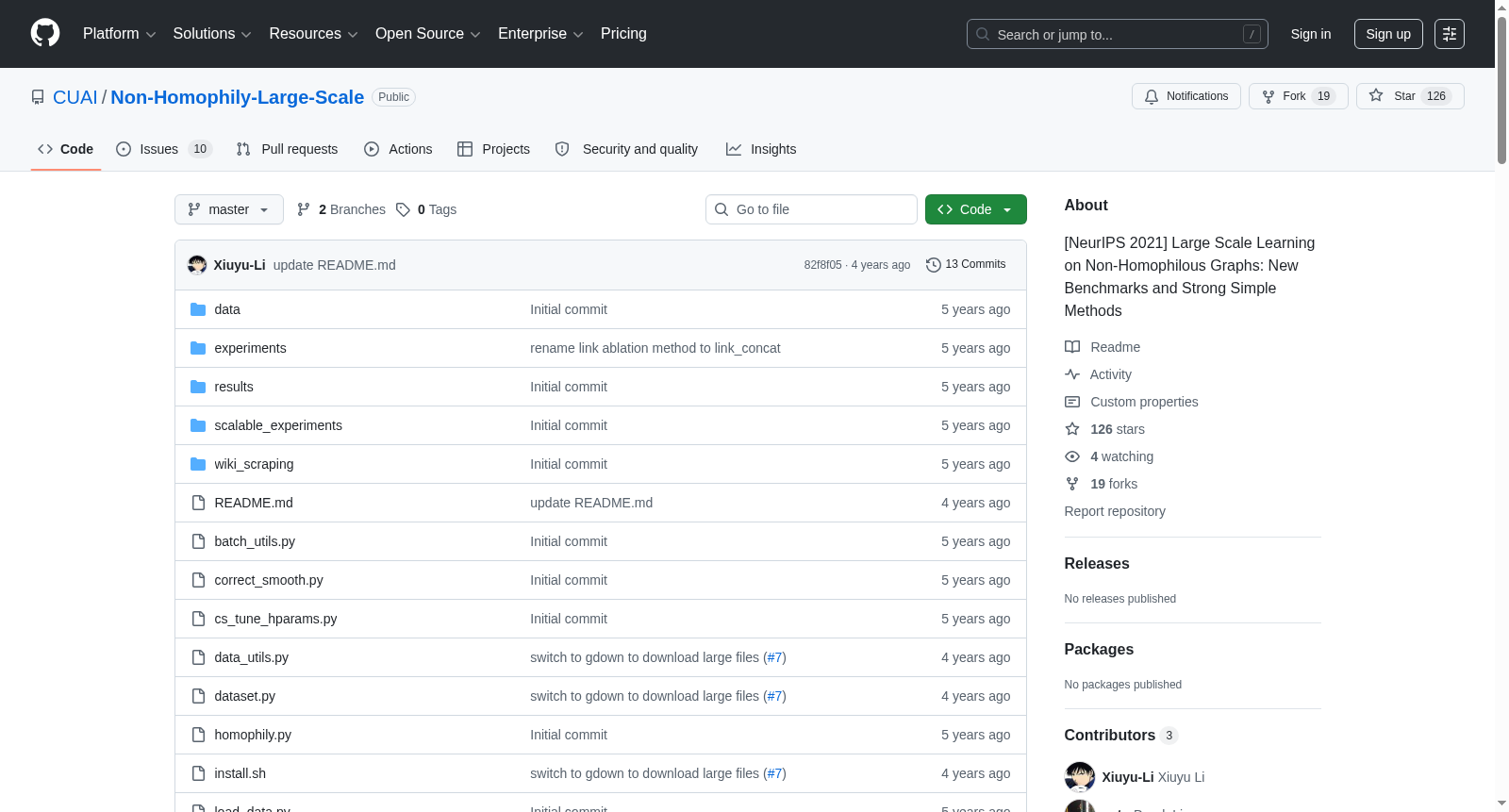
Task: Click the homophily.py file icon
Action: coord(198,735)
